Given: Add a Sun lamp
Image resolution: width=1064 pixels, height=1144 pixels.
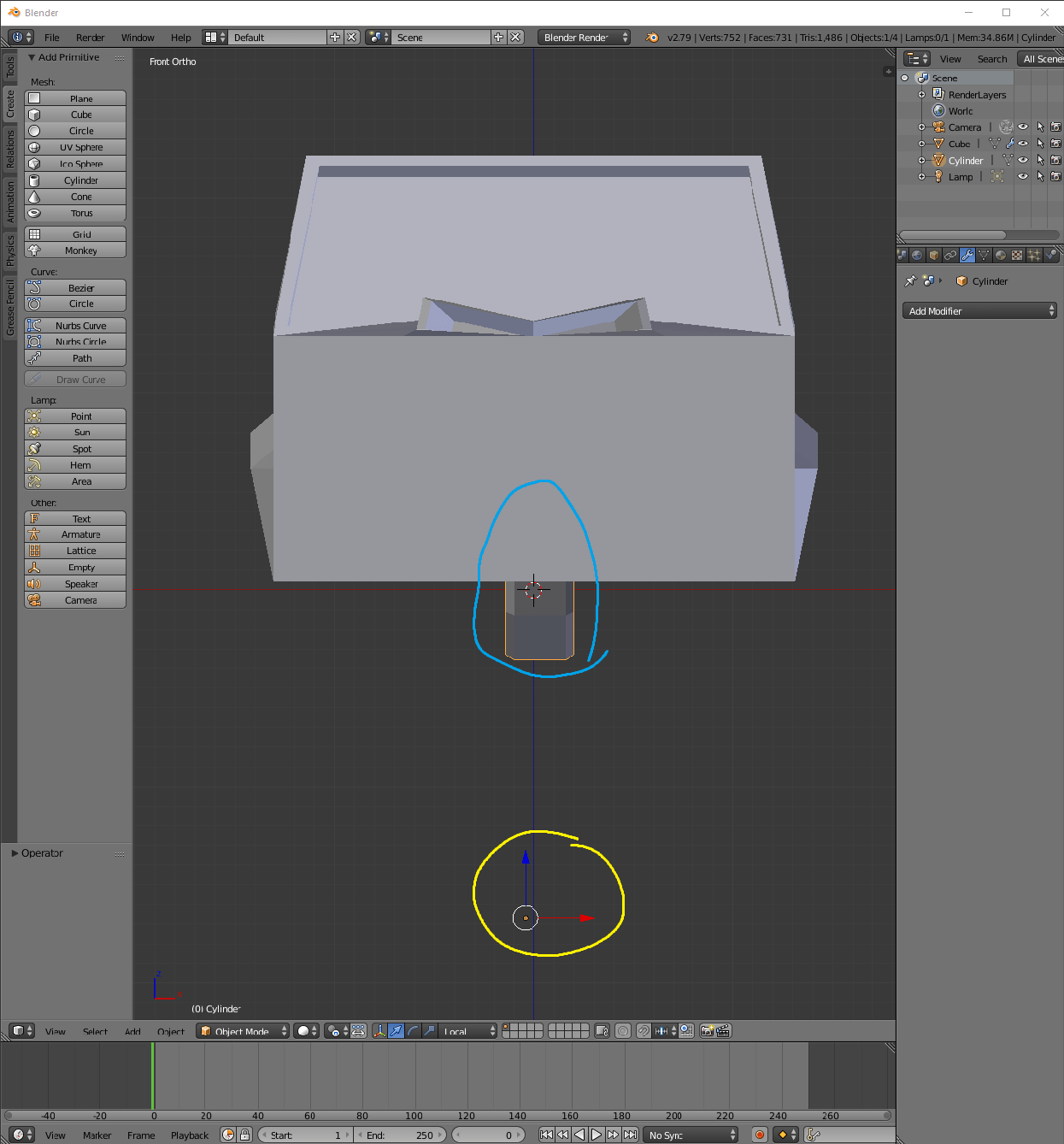Looking at the screenshot, I should 75,433.
